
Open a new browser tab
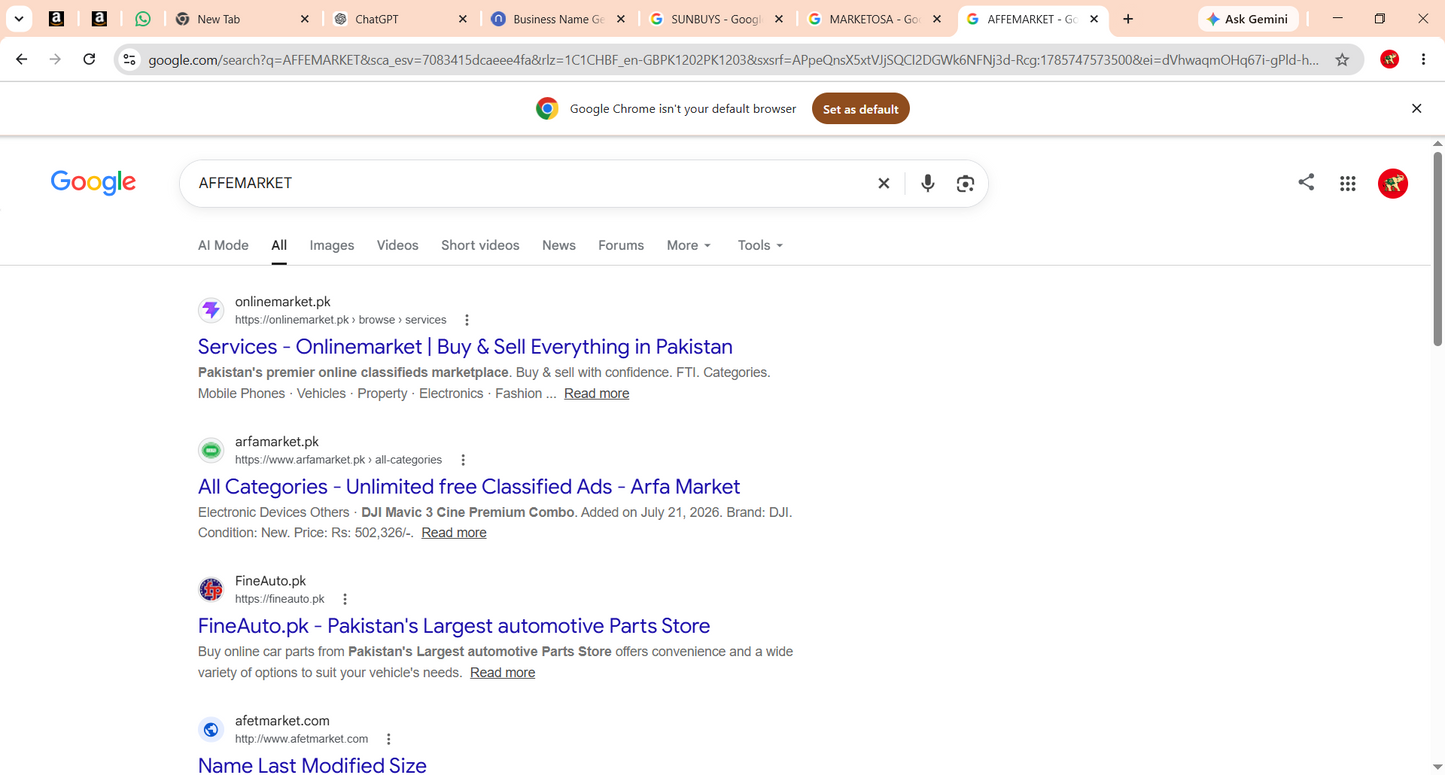pos(1128,19)
